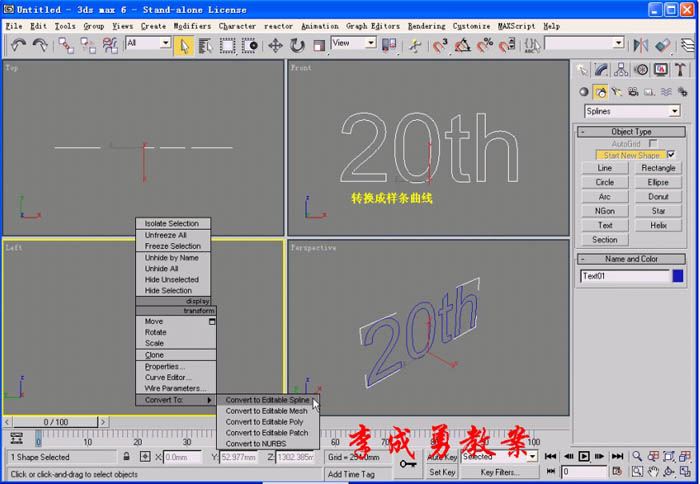700x484 pixels.
Task: Select Space Warps category icon
Action: tap(666, 92)
